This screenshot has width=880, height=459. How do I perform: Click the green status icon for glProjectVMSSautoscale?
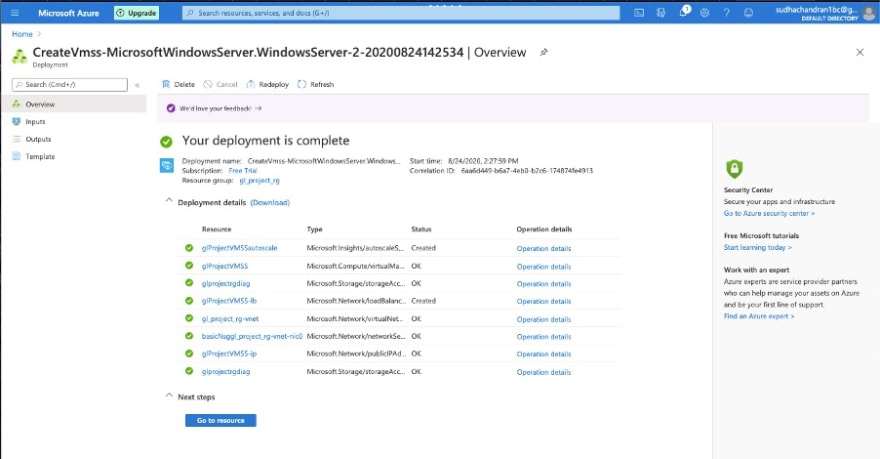(x=189, y=247)
